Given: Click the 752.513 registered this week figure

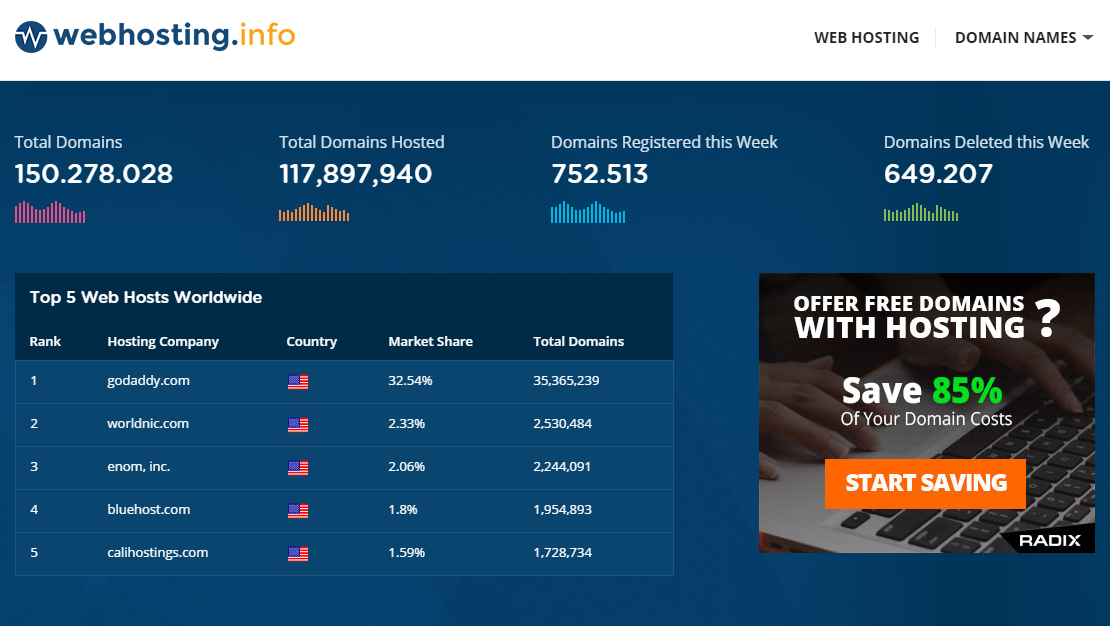Looking at the screenshot, I should [600, 174].
